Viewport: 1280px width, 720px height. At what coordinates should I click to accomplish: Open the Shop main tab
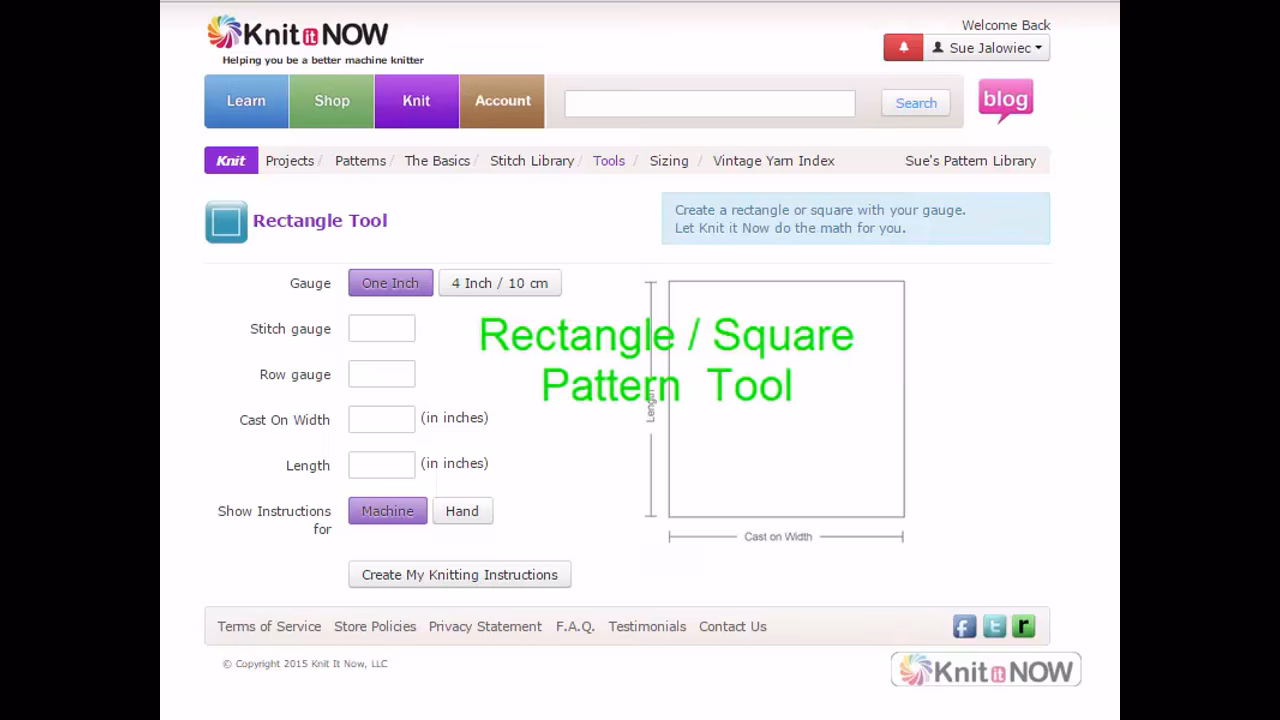pos(332,101)
